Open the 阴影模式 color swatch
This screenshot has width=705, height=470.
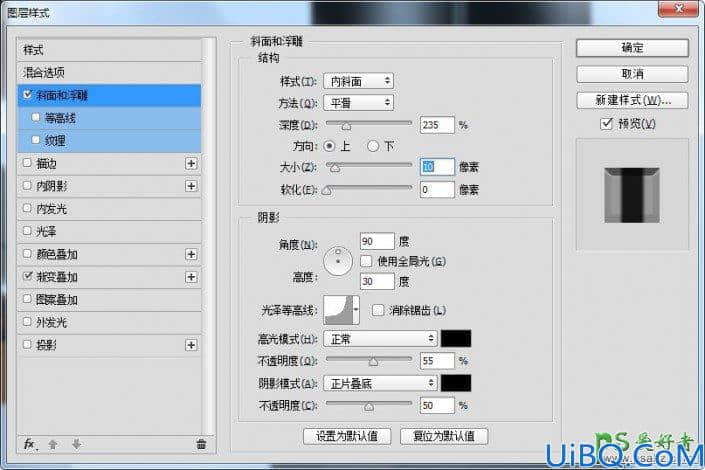(456, 383)
